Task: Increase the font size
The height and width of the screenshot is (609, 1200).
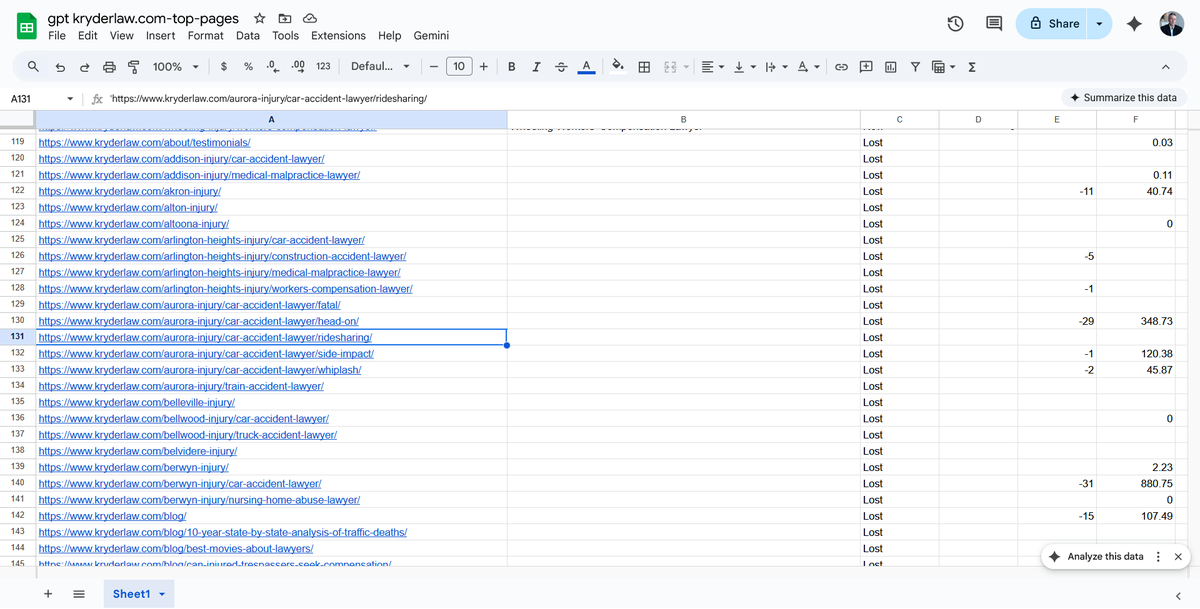Action: click(484, 67)
